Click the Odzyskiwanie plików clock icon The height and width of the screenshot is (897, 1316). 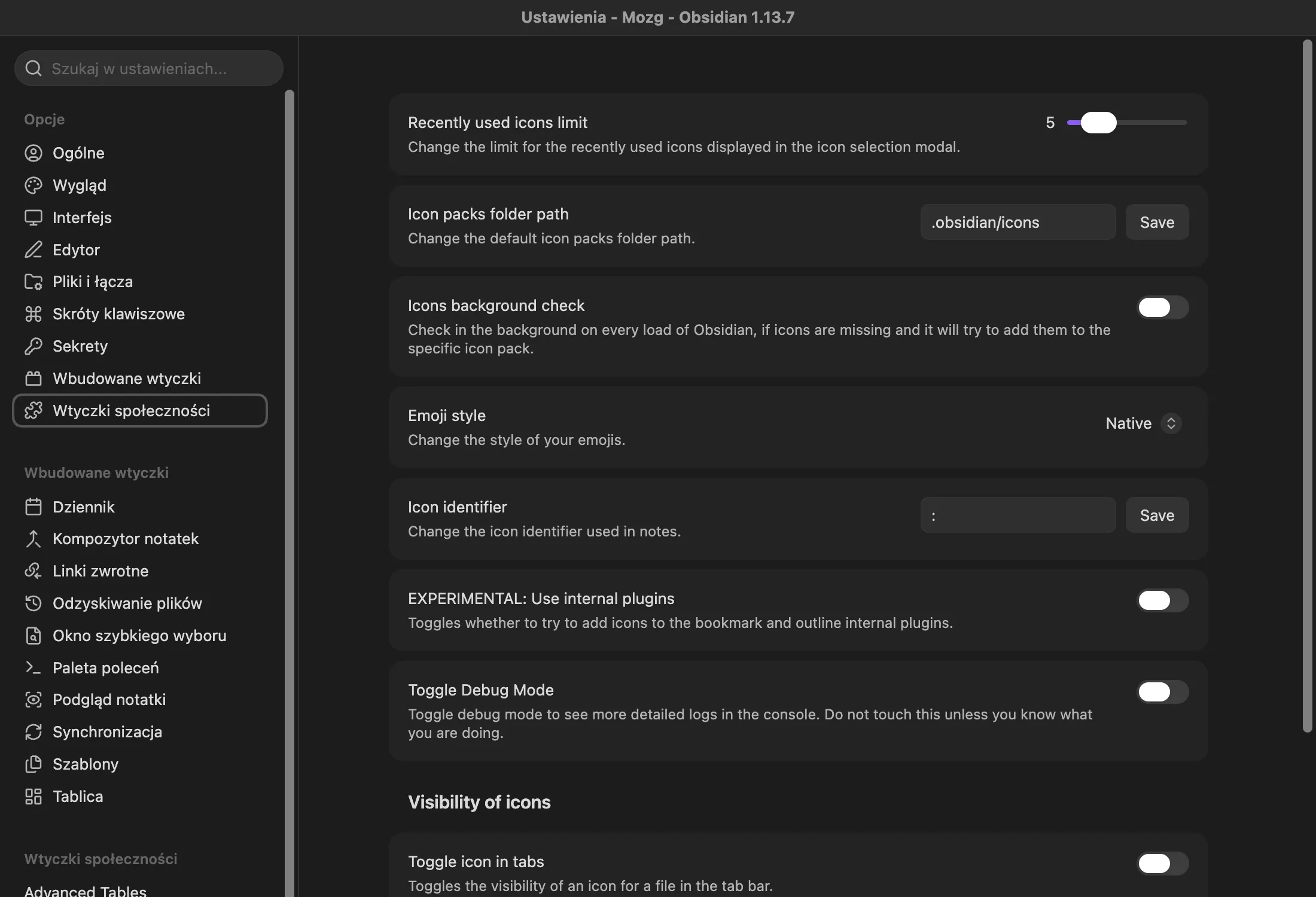pyautogui.click(x=33, y=603)
